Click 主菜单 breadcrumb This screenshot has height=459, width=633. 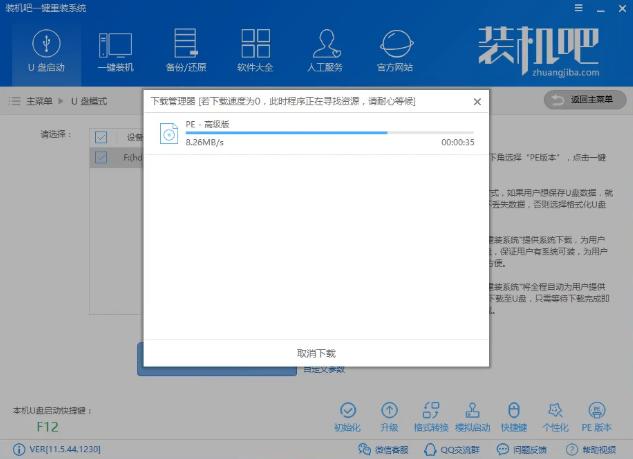[39, 101]
